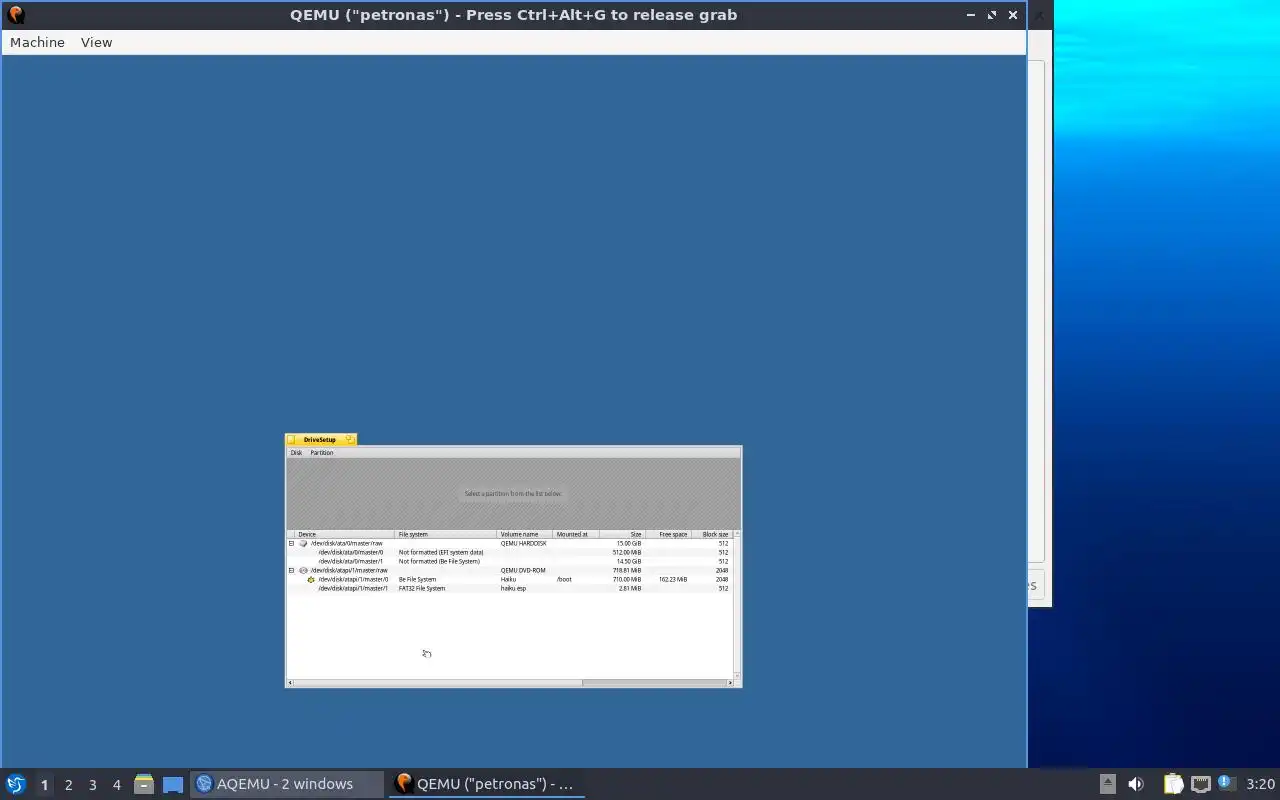Open the Partition menu in DriveSetup

coord(322,453)
